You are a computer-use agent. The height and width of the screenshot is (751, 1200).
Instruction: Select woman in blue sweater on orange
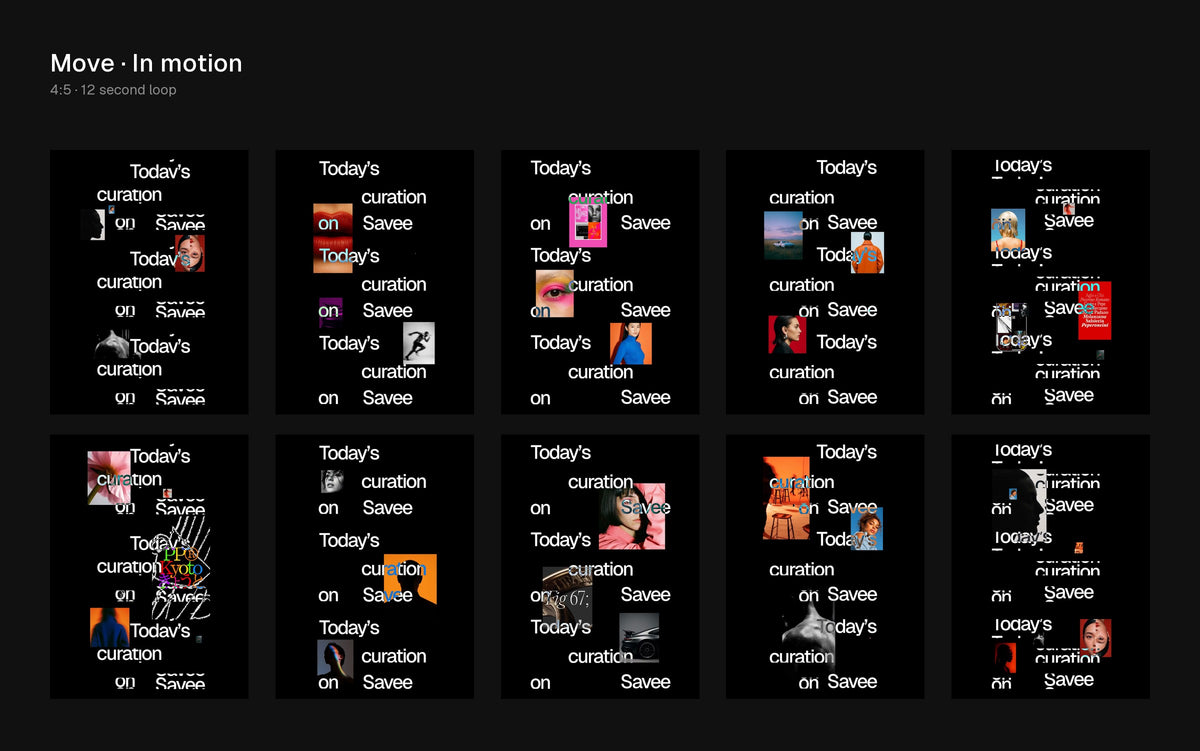click(631, 343)
